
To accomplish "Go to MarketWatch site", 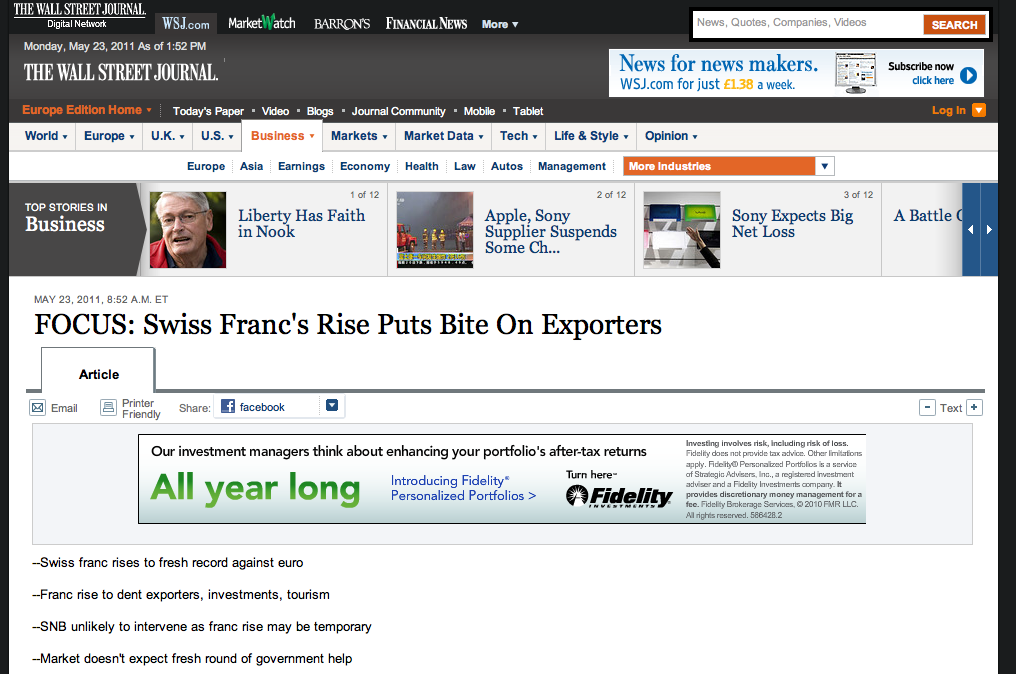I will [x=262, y=23].
